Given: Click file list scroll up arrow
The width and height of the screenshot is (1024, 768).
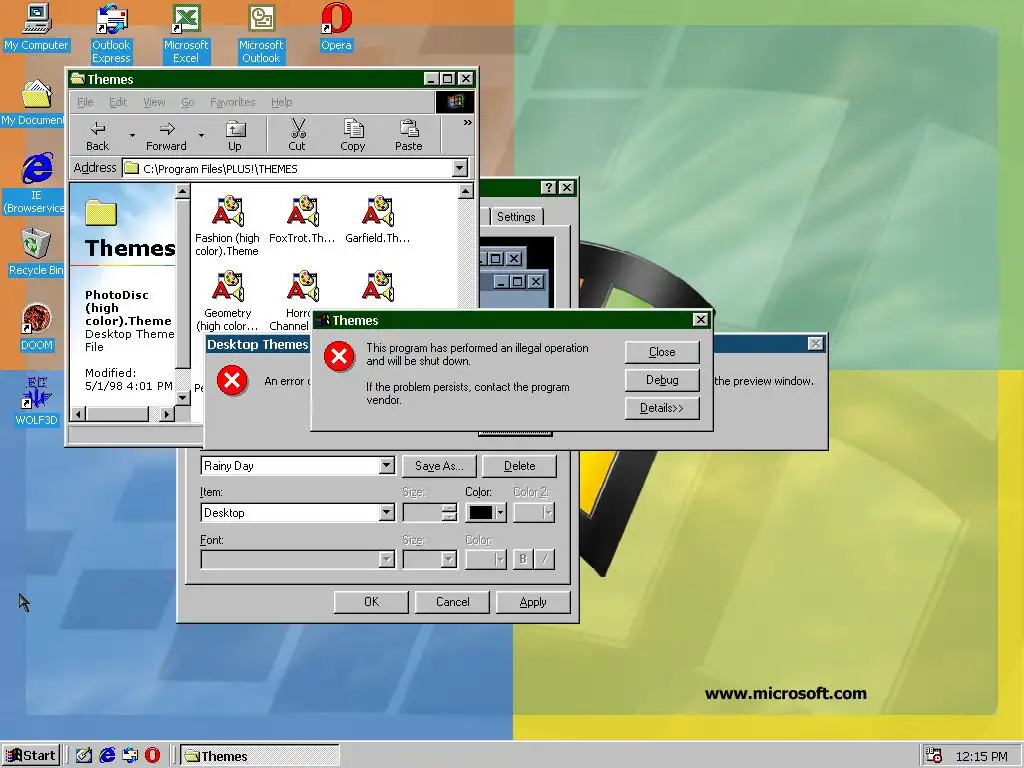Looking at the screenshot, I should (x=466, y=191).
